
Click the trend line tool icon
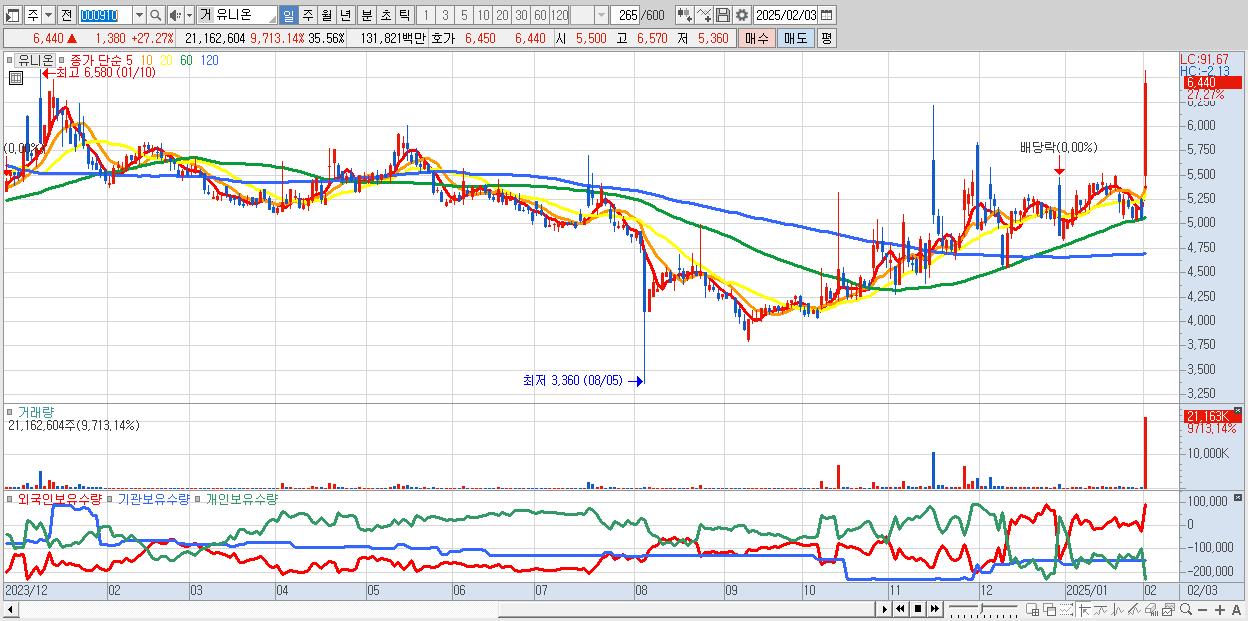(1101, 609)
